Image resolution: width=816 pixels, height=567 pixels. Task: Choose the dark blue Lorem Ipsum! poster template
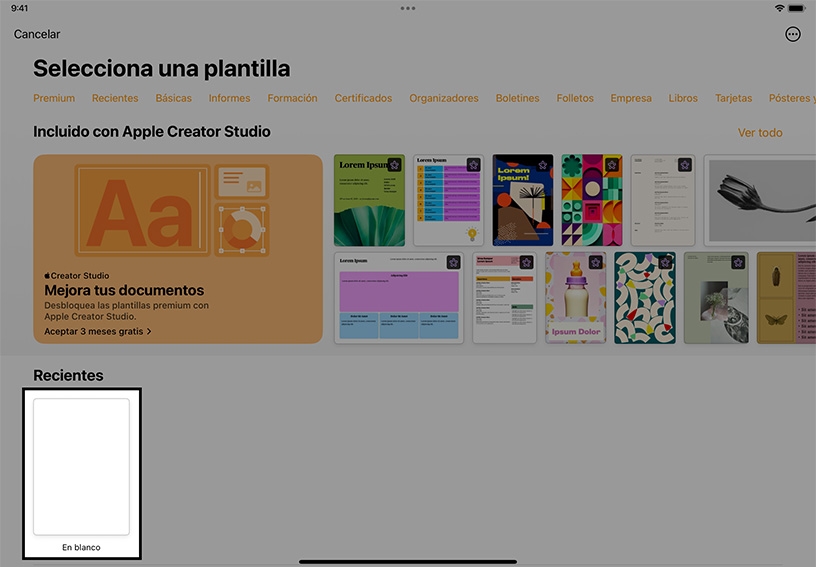[522, 200]
